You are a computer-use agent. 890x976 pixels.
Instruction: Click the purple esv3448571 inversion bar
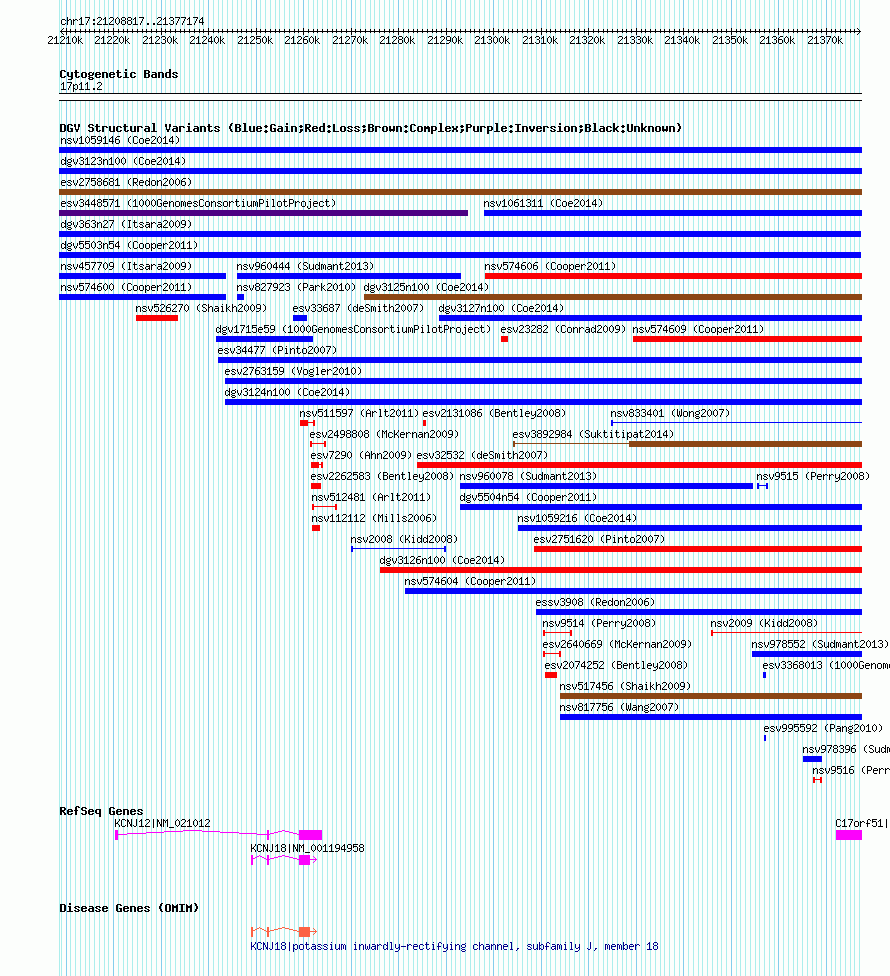(263, 213)
